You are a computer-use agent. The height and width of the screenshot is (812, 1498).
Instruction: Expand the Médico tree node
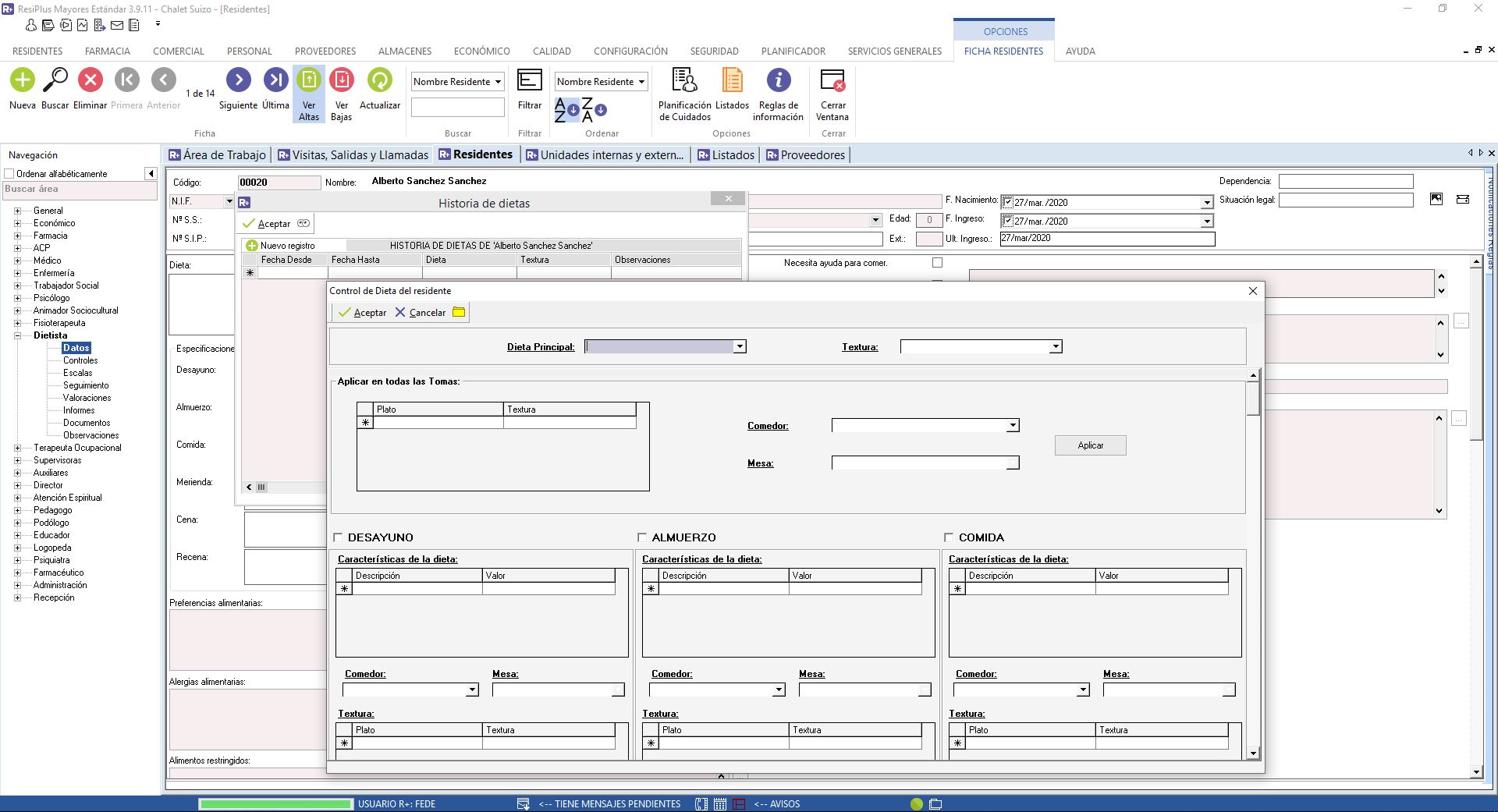tap(18, 261)
